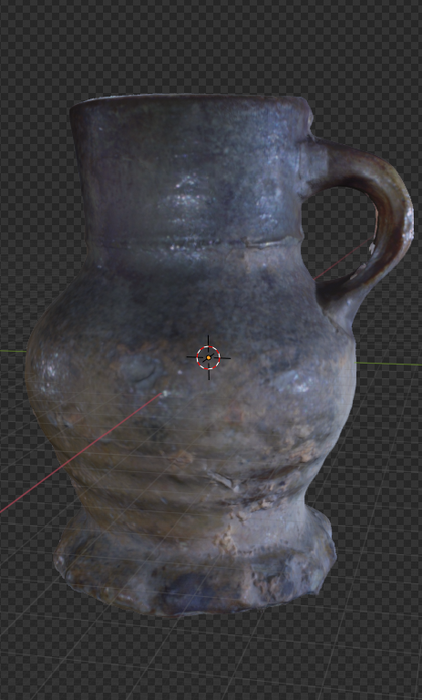This screenshot has width=422, height=700.
Task: Click the red axis line seen through handle opening
Action: tap(343, 260)
